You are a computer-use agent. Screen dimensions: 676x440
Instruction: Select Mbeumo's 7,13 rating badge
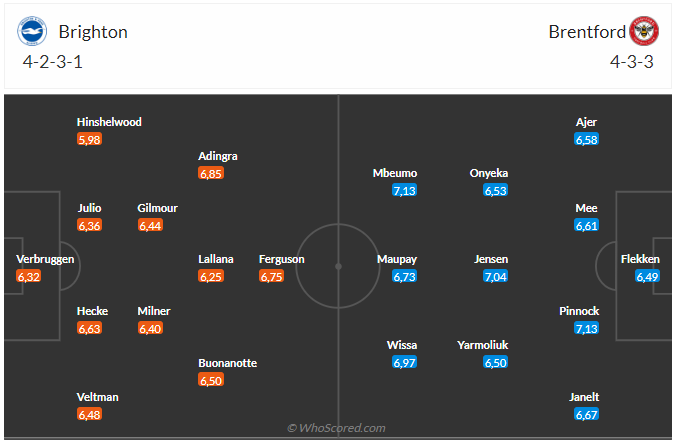click(x=404, y=190)
